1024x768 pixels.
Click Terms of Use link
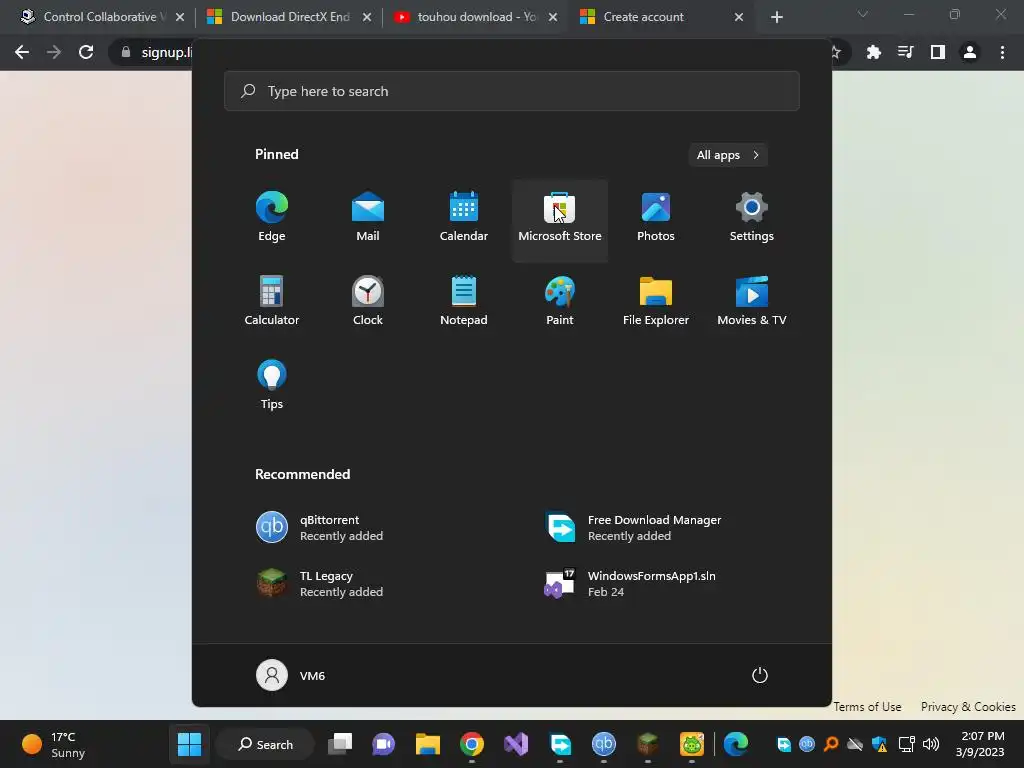pyautogui.click(x=867, y=707)
